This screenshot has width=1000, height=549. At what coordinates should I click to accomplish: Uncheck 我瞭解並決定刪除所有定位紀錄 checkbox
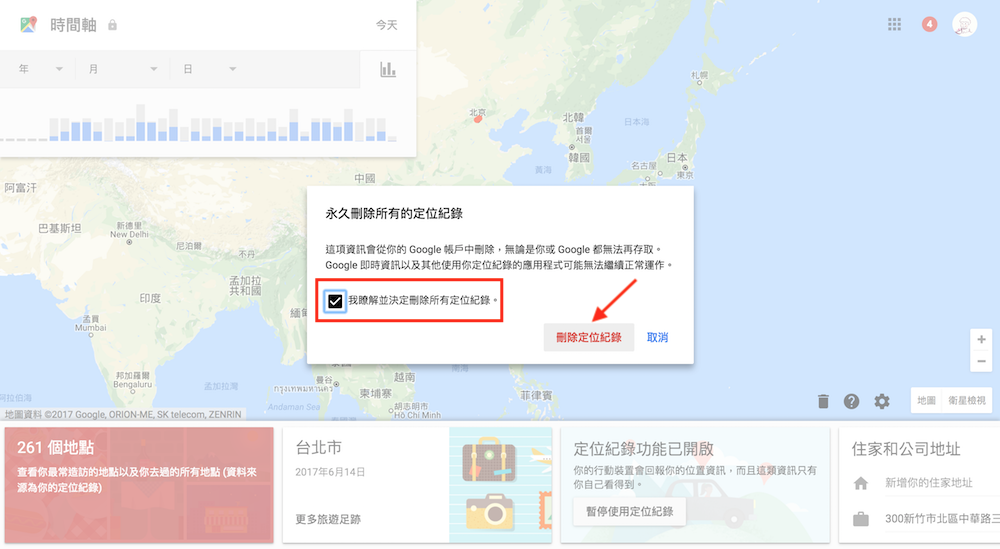[335, 300]
